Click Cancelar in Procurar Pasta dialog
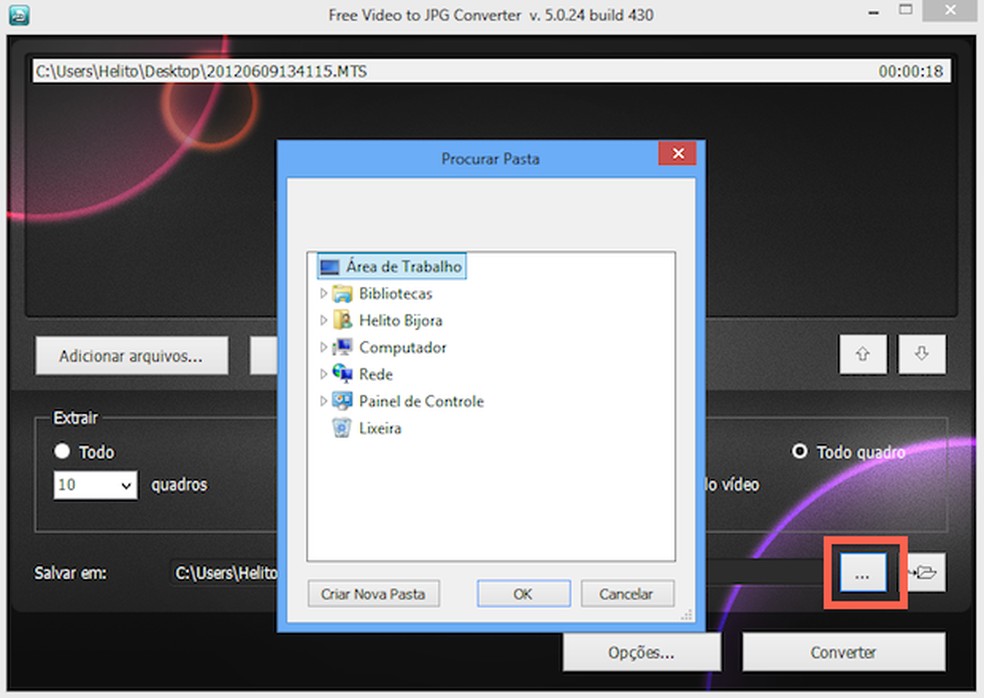 (627, 594)
